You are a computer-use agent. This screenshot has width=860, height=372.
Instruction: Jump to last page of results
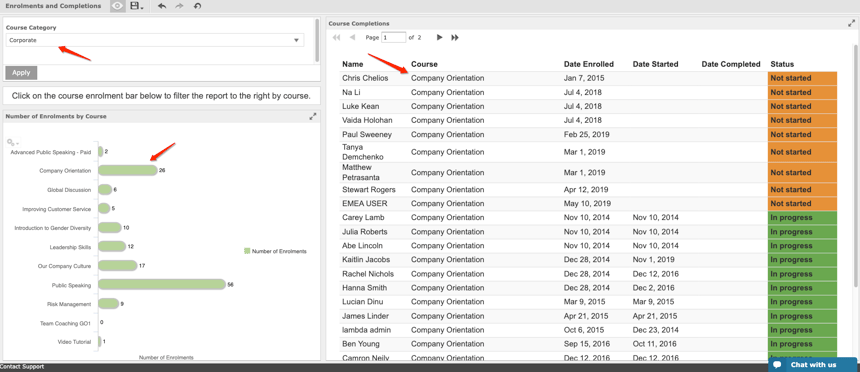(455, 37)
